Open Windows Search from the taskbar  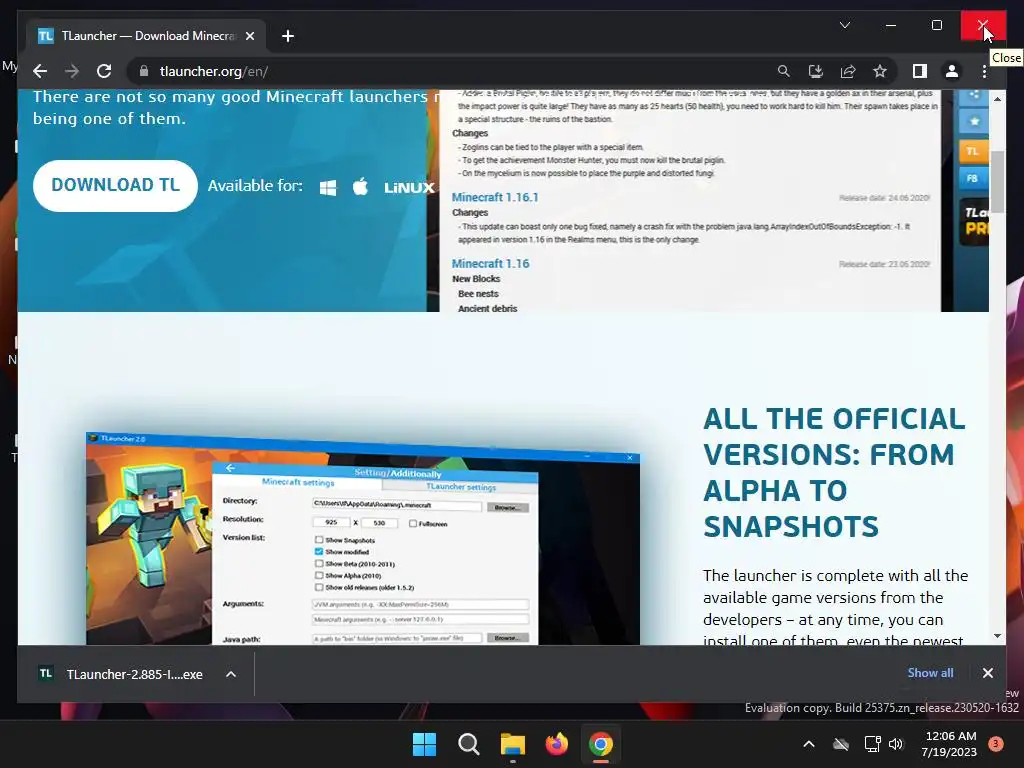468,744
